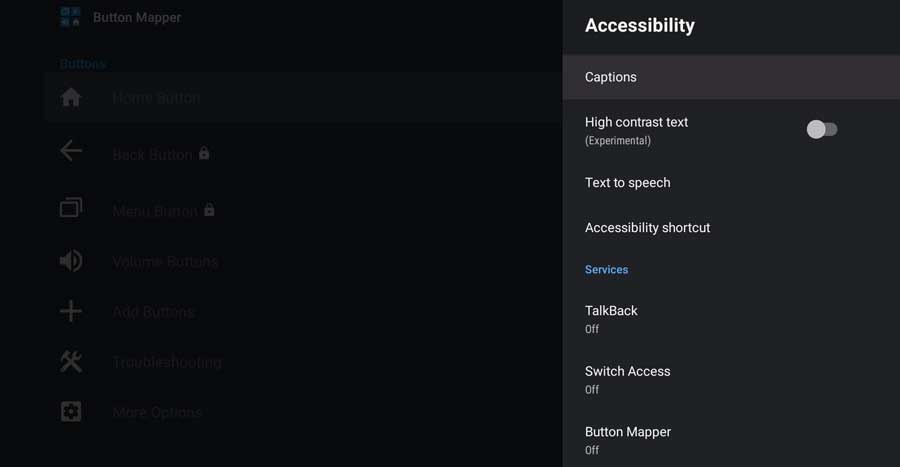Open the Accessibility shortcut option
Image resolution: width=900 pixels, height=467 pixels.
coord(731,228)
